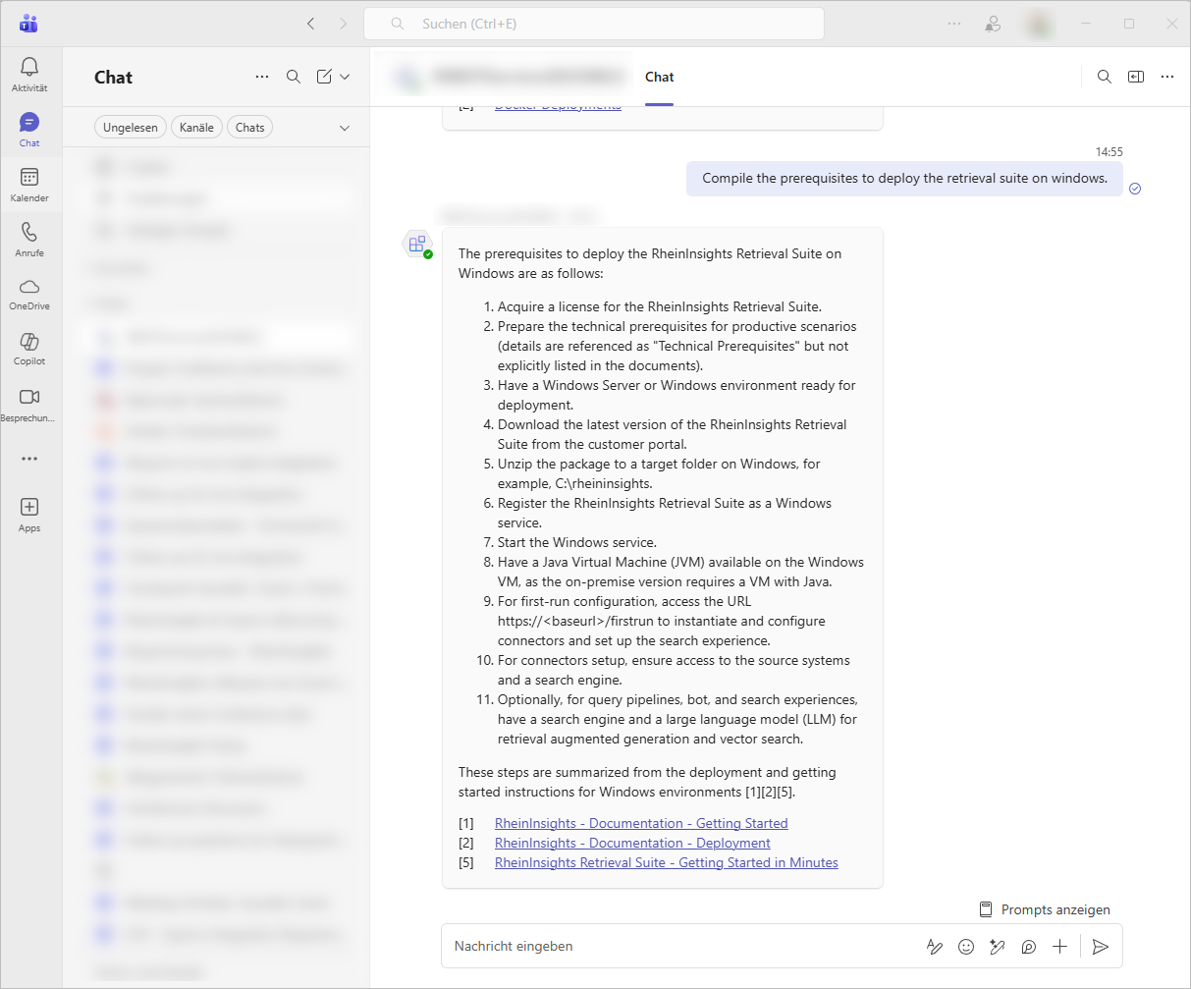Open the Apps store icon
The width and height of the screenshot is (1191, 989).
[29, 513]
